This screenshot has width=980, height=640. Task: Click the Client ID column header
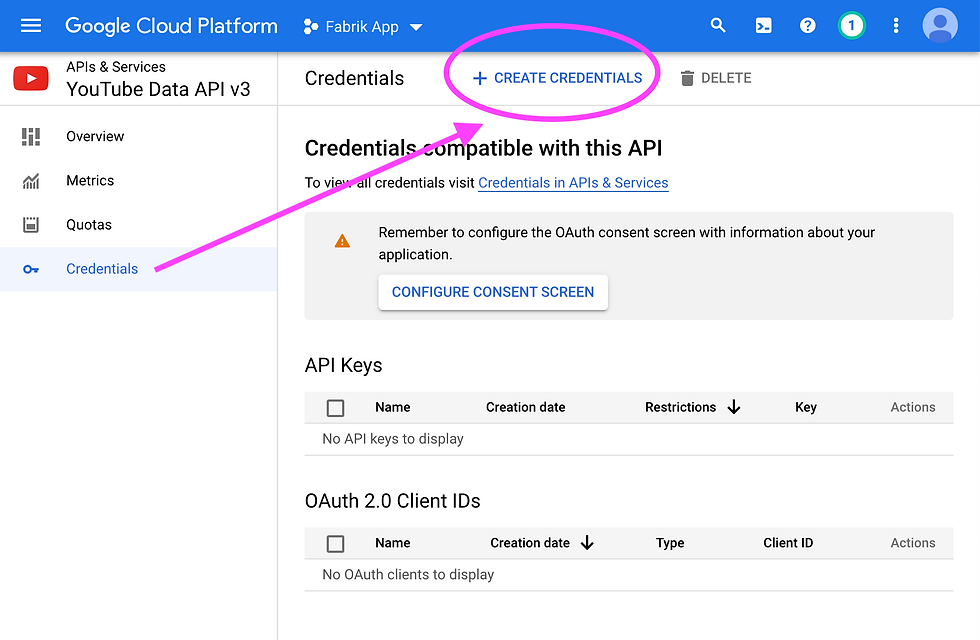pyautogui.click(x=788, y=543)
